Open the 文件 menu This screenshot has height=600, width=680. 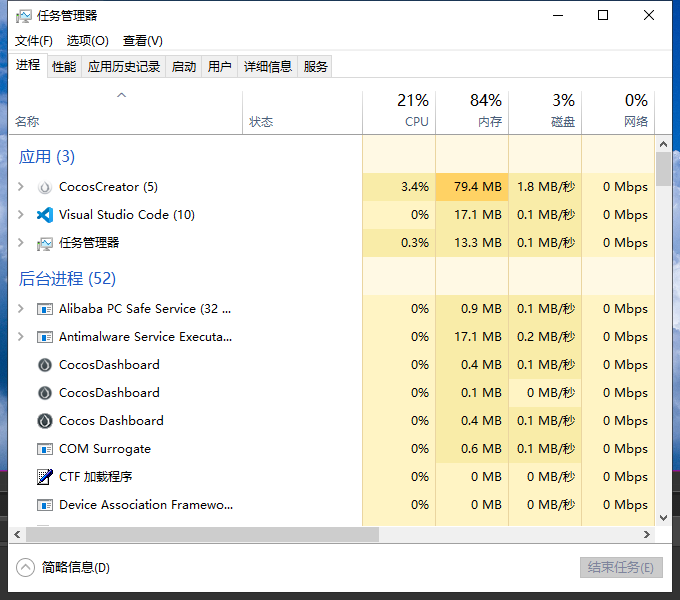pos(34,41)
